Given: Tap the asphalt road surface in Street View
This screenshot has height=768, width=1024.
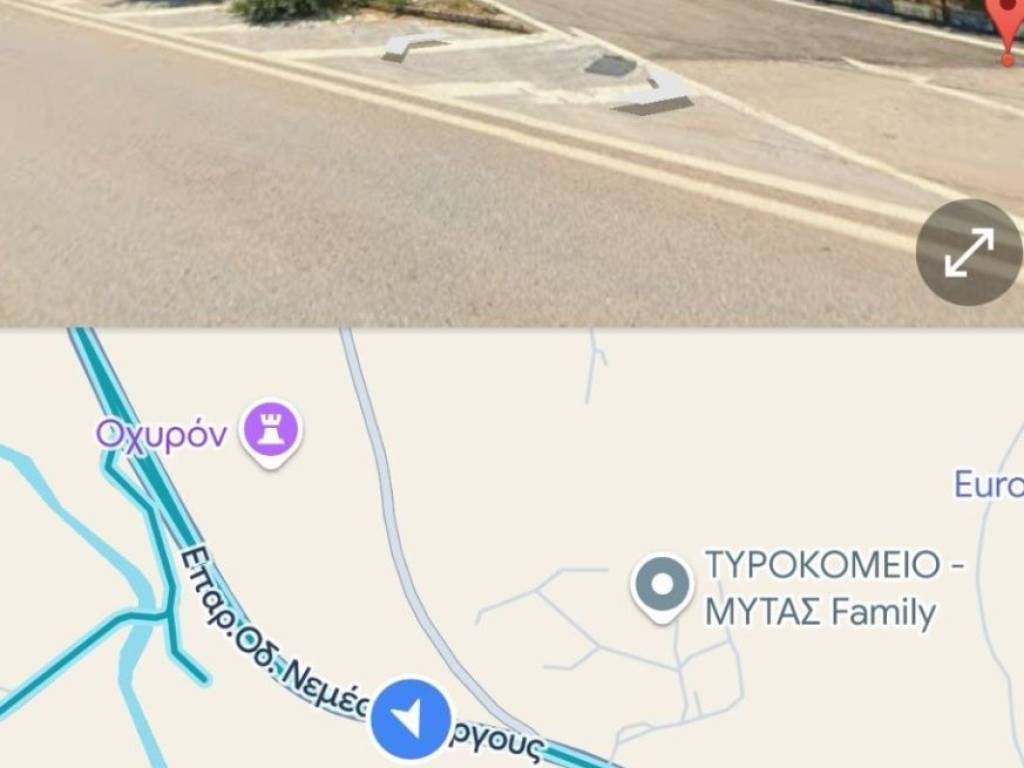Looking at the screenshot, I should (327, 209).
